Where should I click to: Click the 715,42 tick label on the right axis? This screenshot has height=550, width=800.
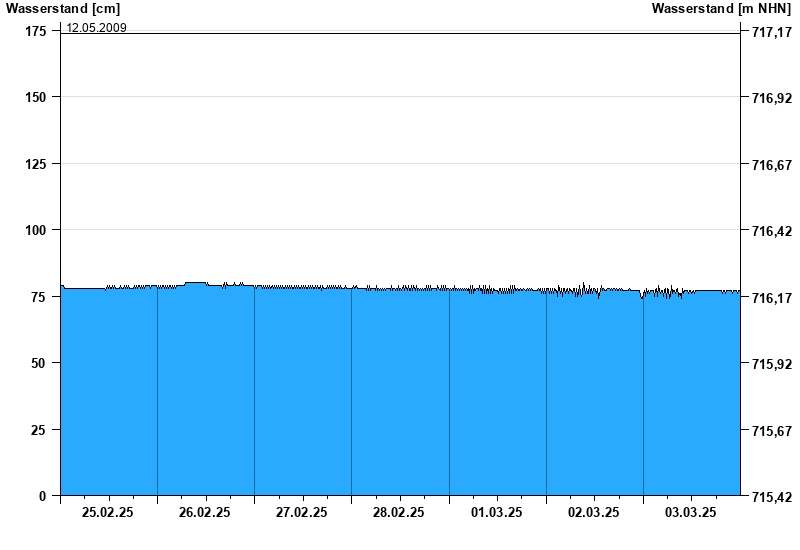point(770,497)
